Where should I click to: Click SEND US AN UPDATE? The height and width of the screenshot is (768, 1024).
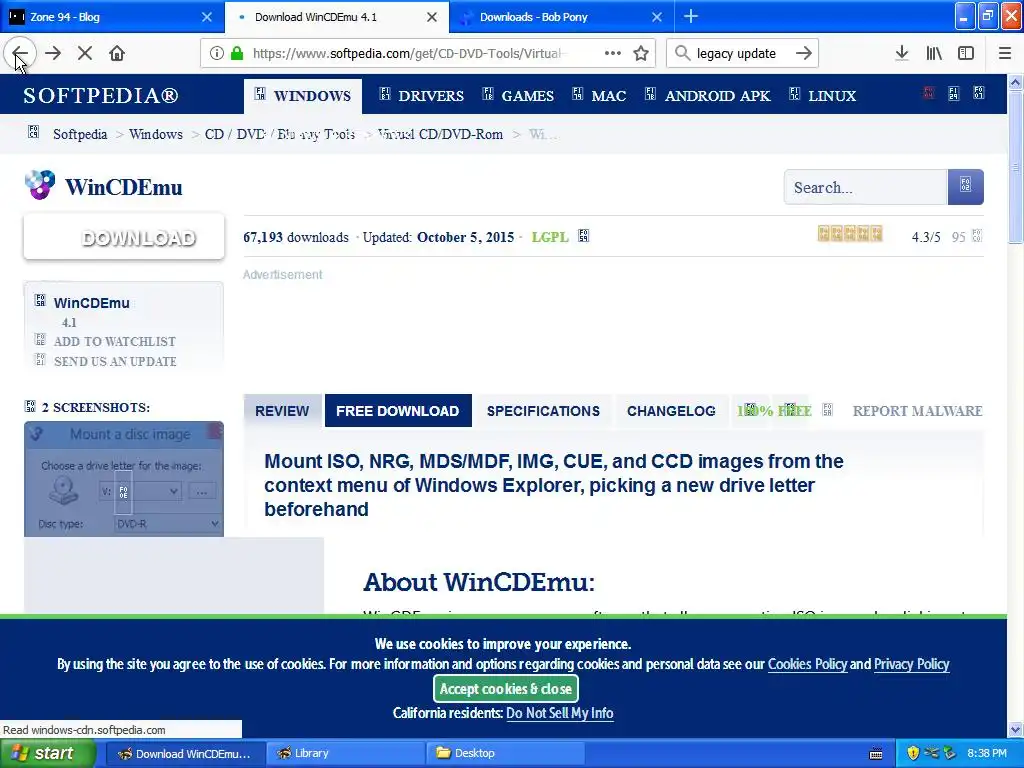[115, 361]
